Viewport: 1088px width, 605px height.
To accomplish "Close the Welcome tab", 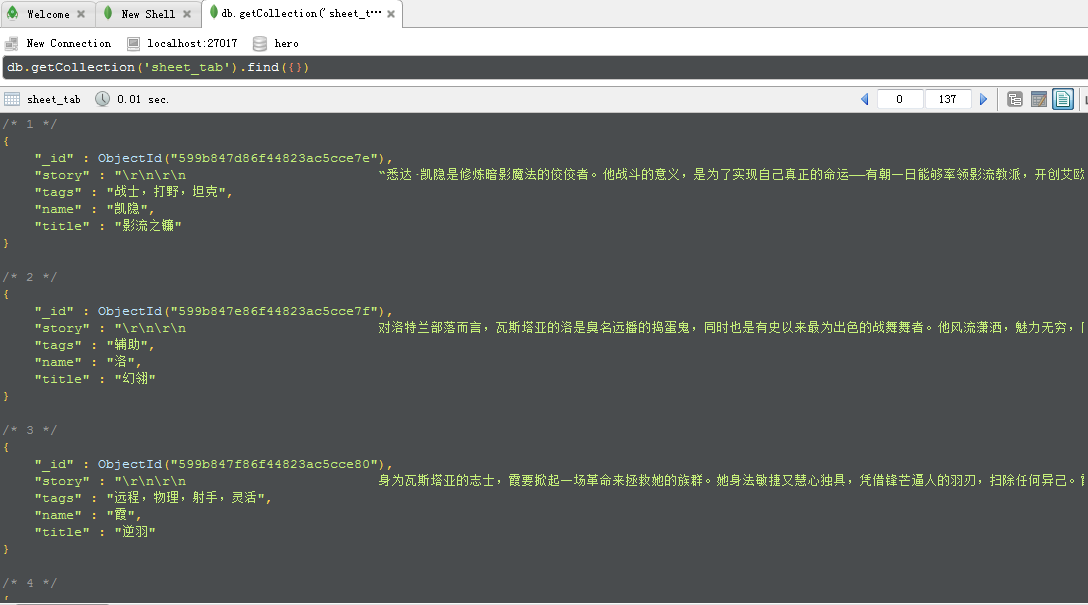I will pos(81,14).
